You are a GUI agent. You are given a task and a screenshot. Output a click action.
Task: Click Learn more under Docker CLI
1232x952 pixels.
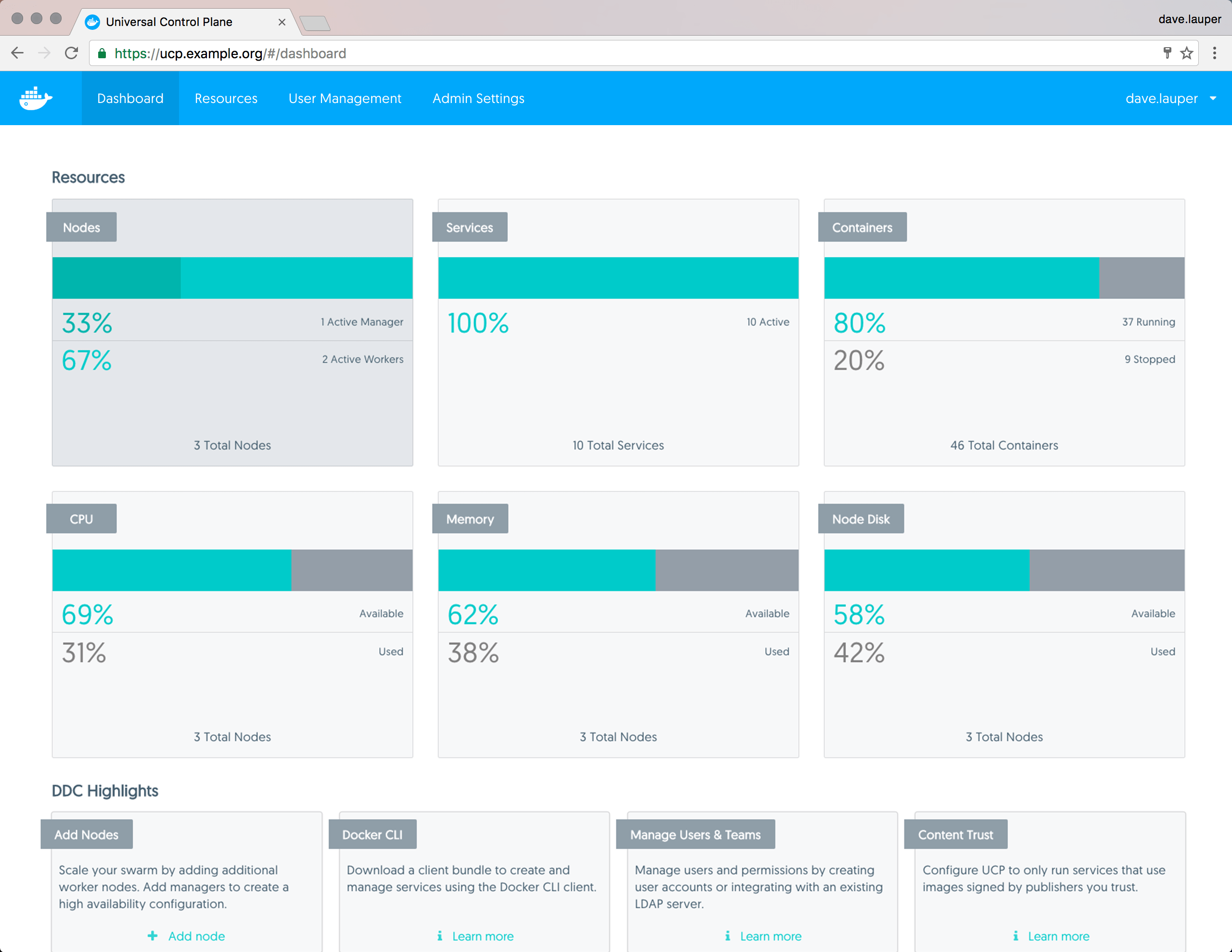pyautogui.click(x=482, y=936)
